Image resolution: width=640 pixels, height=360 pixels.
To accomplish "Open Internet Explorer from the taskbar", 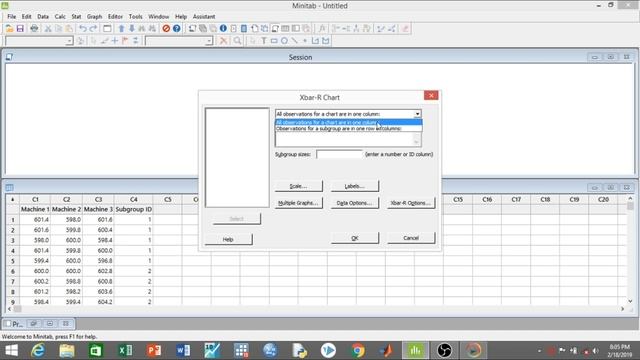I will (38, 350).
